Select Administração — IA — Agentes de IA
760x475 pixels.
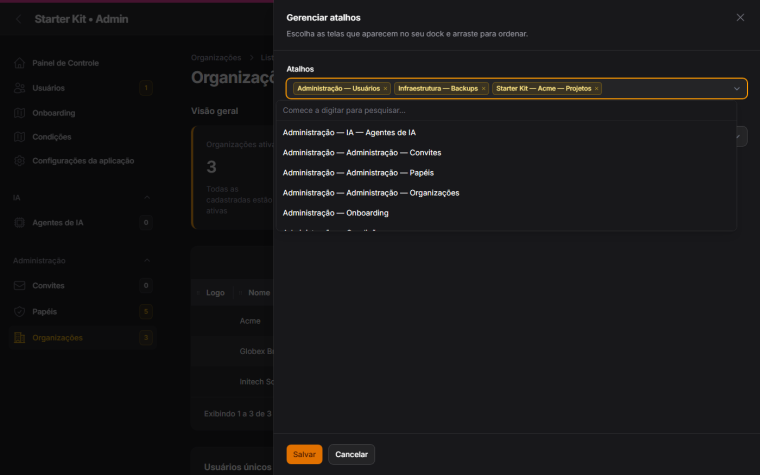pyautogui.click(x=507, y=132)
